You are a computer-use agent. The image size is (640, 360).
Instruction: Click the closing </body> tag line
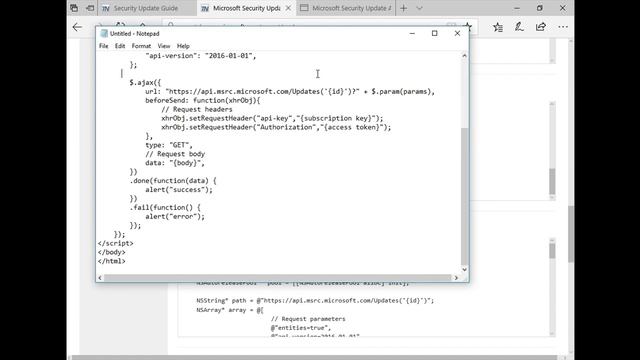click(111, 252)
